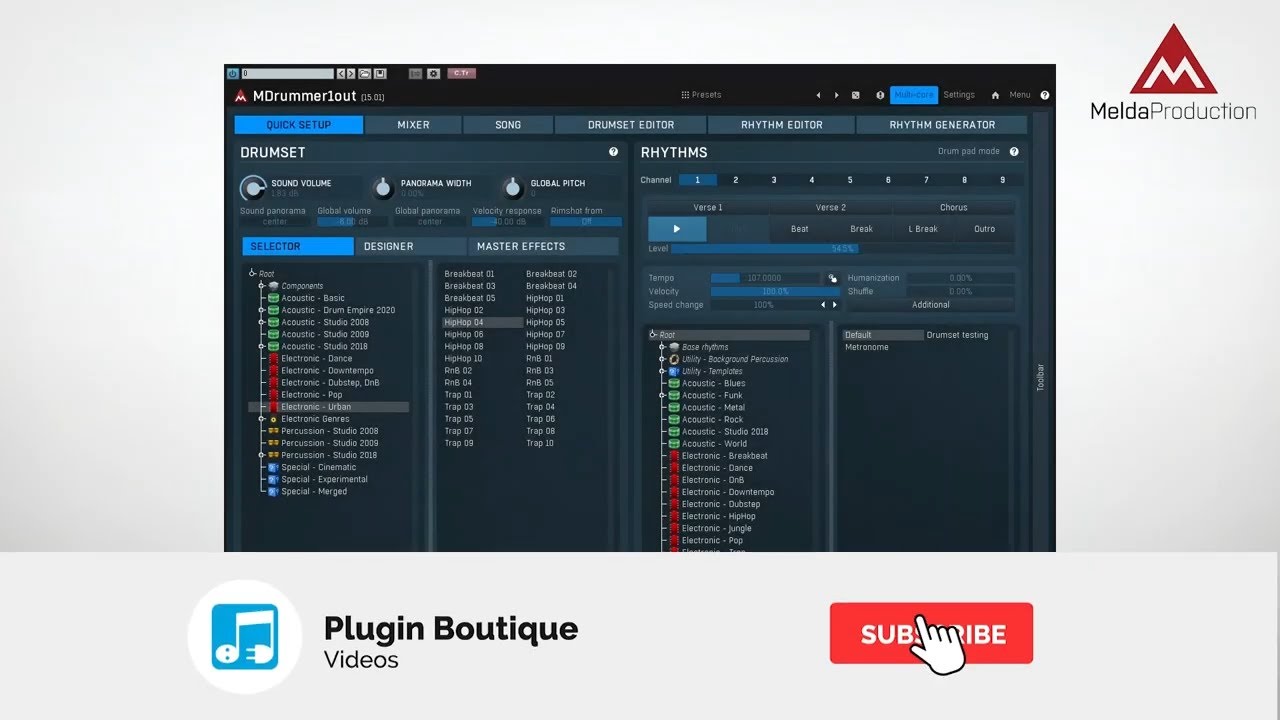Click the tap-tempo hand icon beside Tempo
This screenshot has width=1280, height=720.
pyautogui.click(x=833, y=278)
